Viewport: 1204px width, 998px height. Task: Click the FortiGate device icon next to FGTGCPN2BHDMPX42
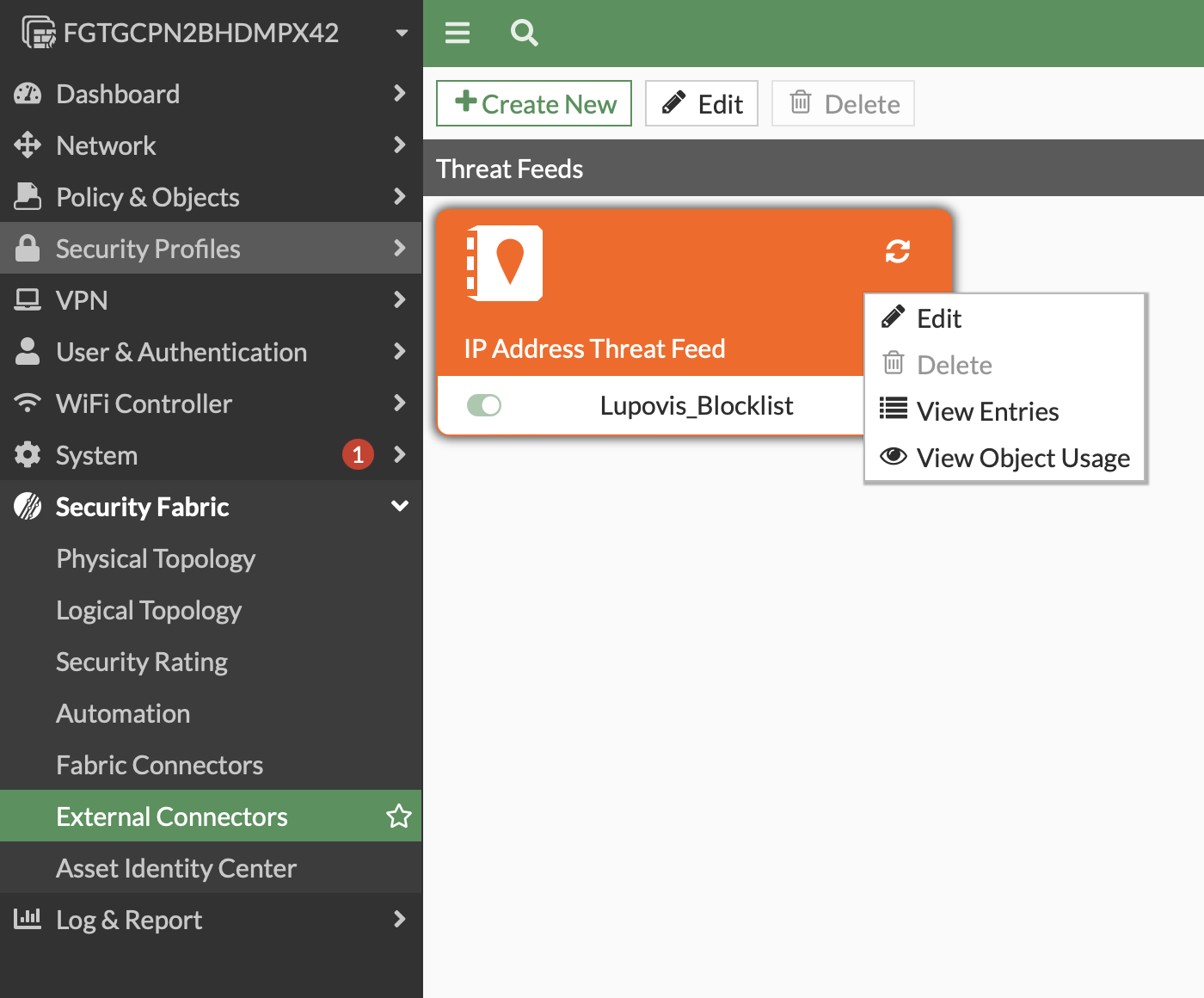click(x=36, y=31)
